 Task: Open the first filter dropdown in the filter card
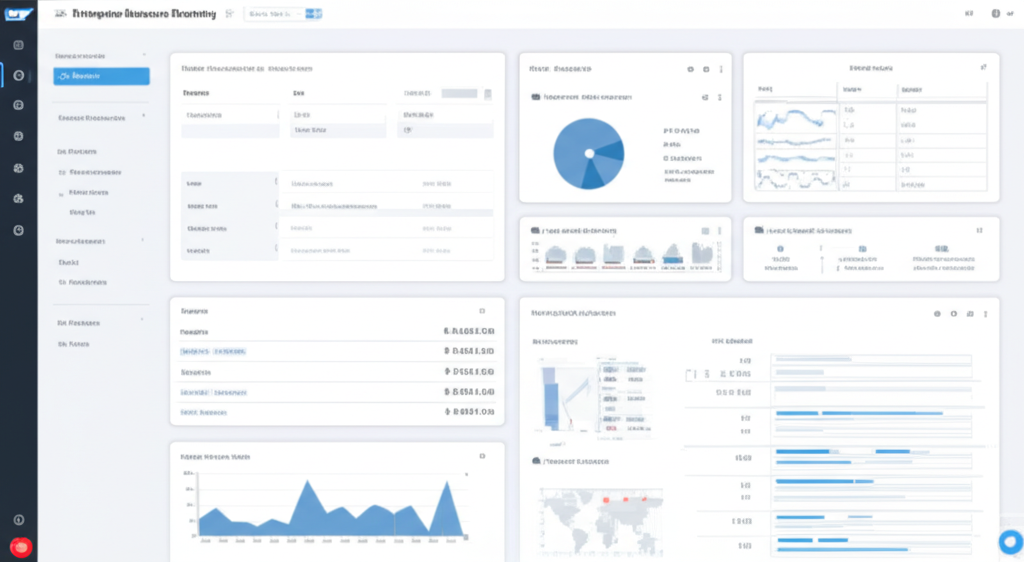point(231,115)
